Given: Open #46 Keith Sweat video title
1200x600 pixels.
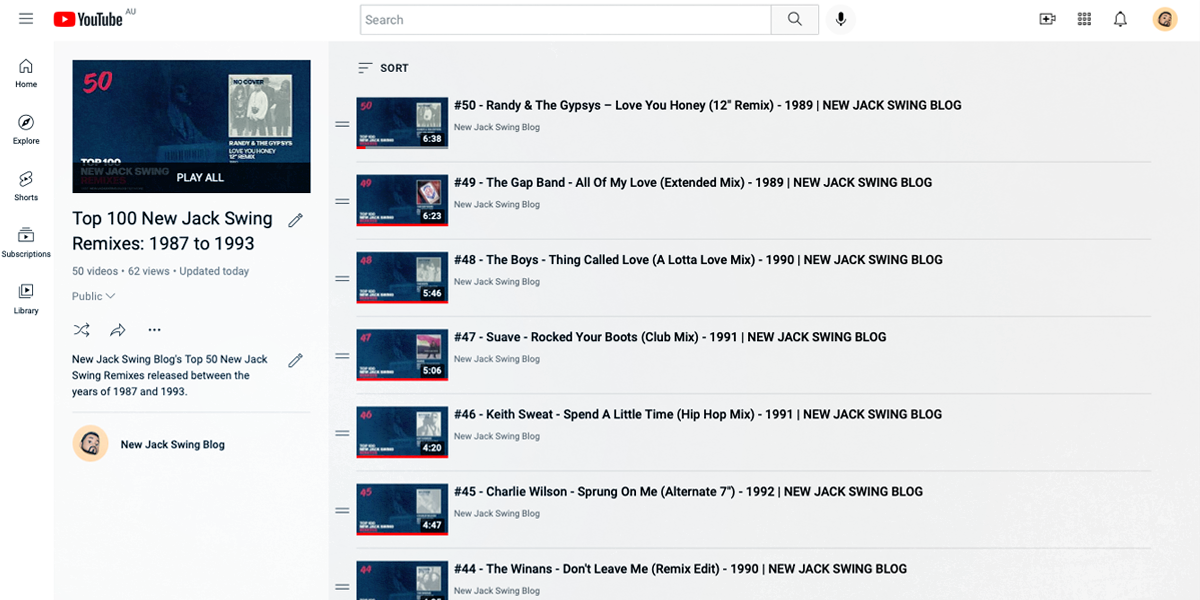Looking at the screenshot, I should coord(697,414).
